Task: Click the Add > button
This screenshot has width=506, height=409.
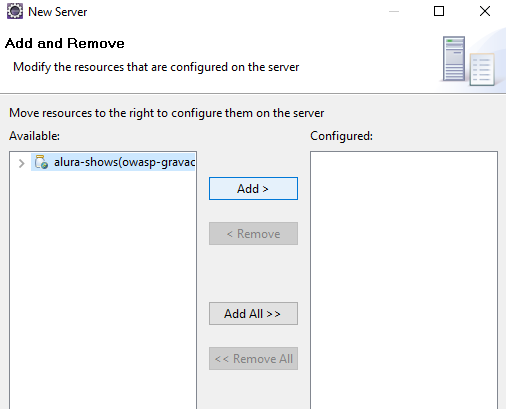Action: pyautogui.click(x=253, y=189)
